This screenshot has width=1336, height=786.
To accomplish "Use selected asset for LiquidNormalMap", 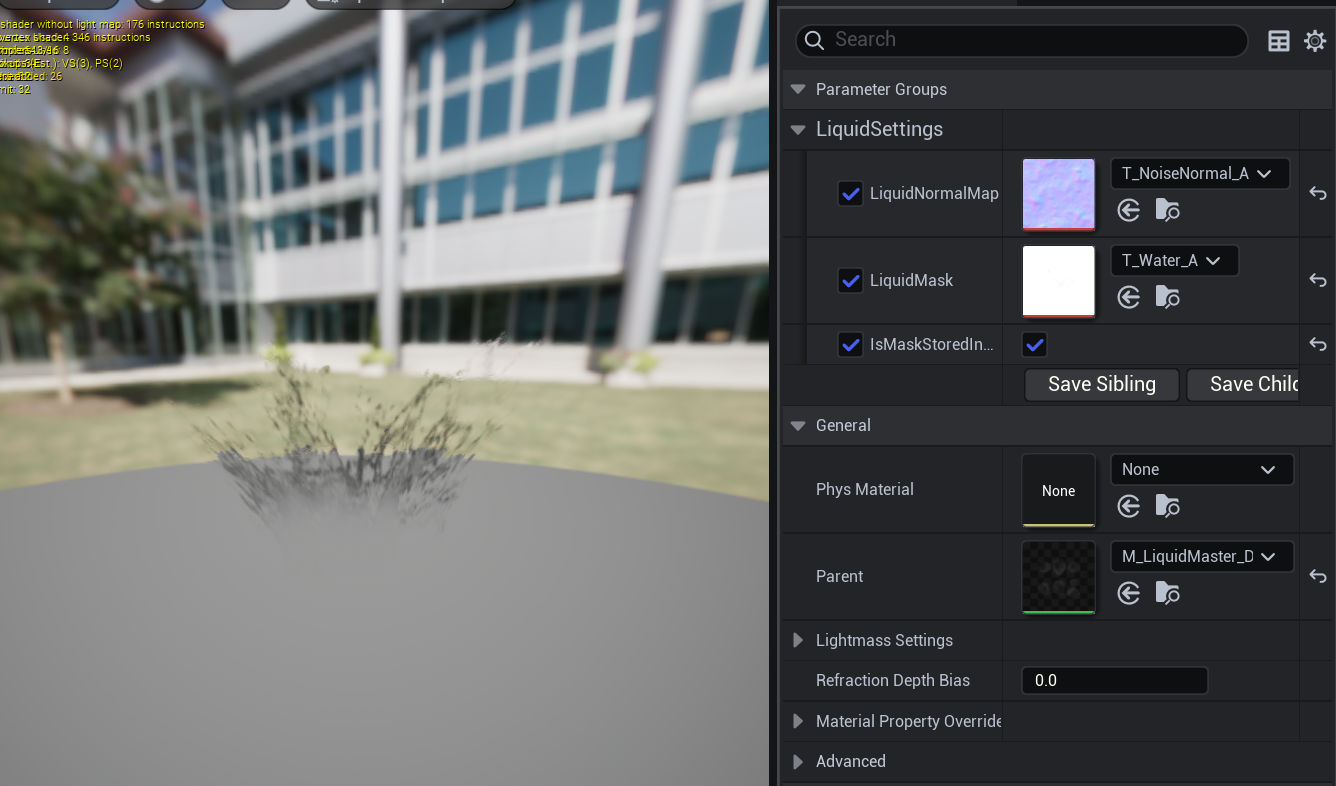I will 1129,210.
